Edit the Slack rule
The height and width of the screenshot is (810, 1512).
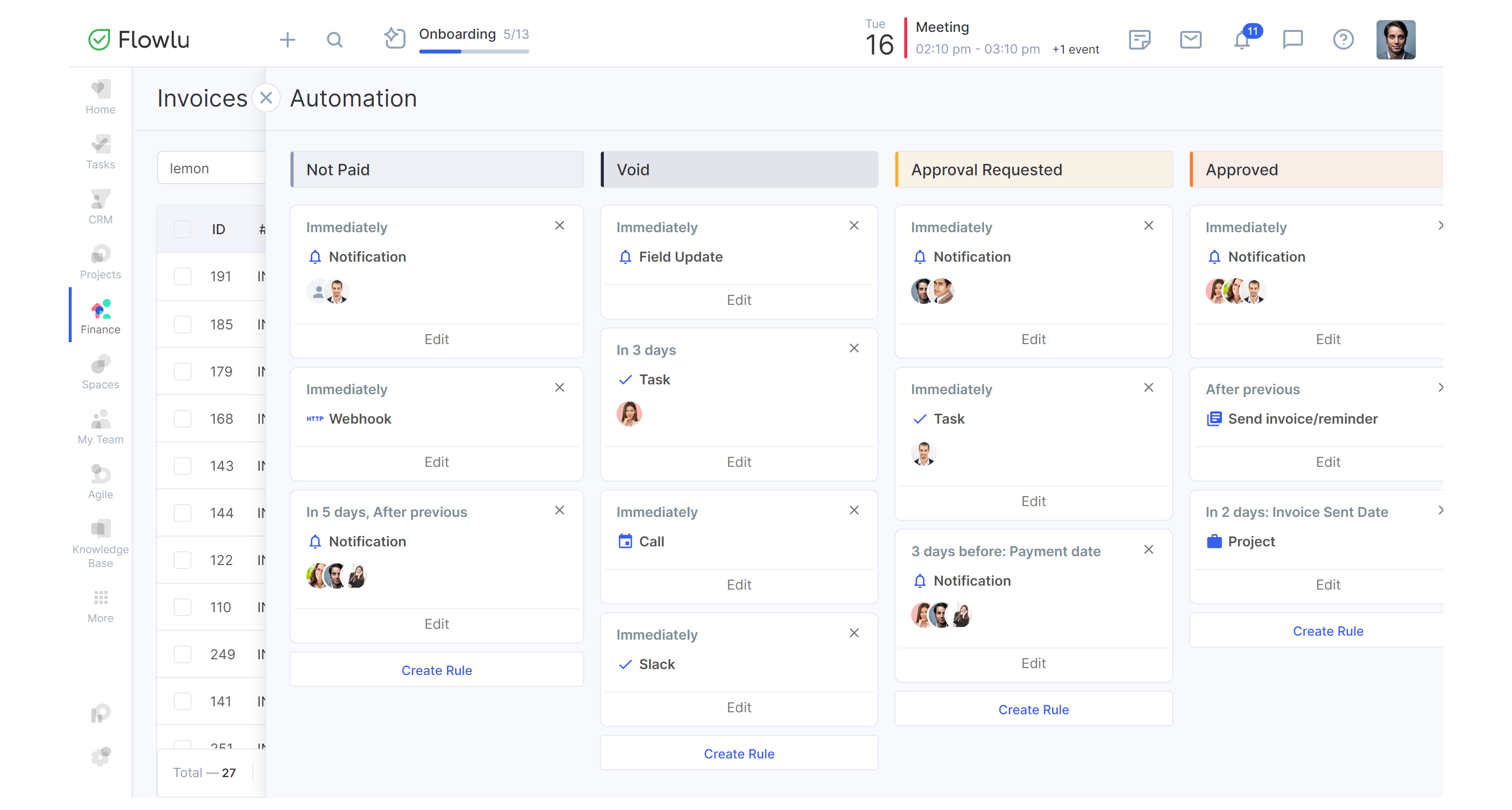click(x=740, y=707)
